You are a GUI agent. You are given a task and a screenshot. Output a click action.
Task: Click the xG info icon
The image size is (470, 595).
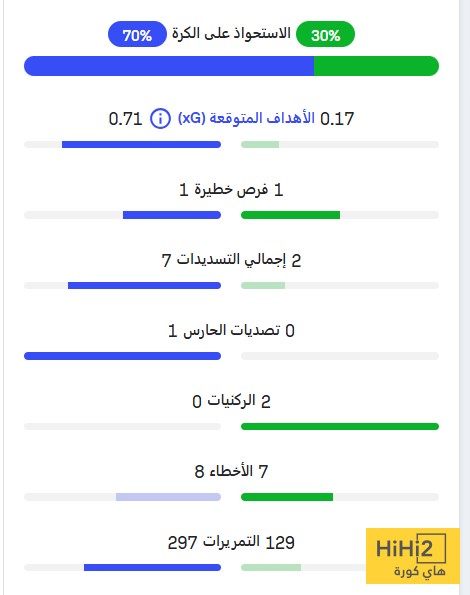click(160, 119)
